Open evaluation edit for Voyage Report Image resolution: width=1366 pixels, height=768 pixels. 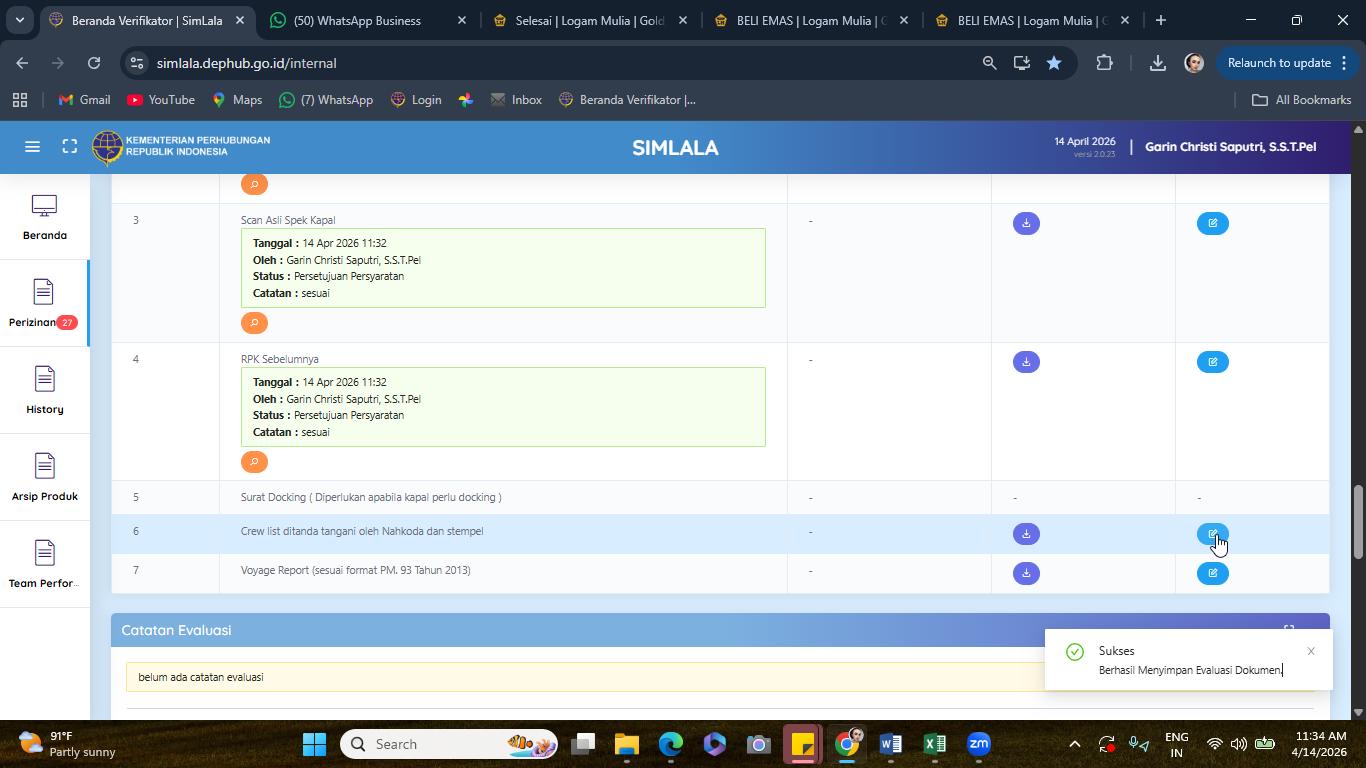[x=1212, y=573]
